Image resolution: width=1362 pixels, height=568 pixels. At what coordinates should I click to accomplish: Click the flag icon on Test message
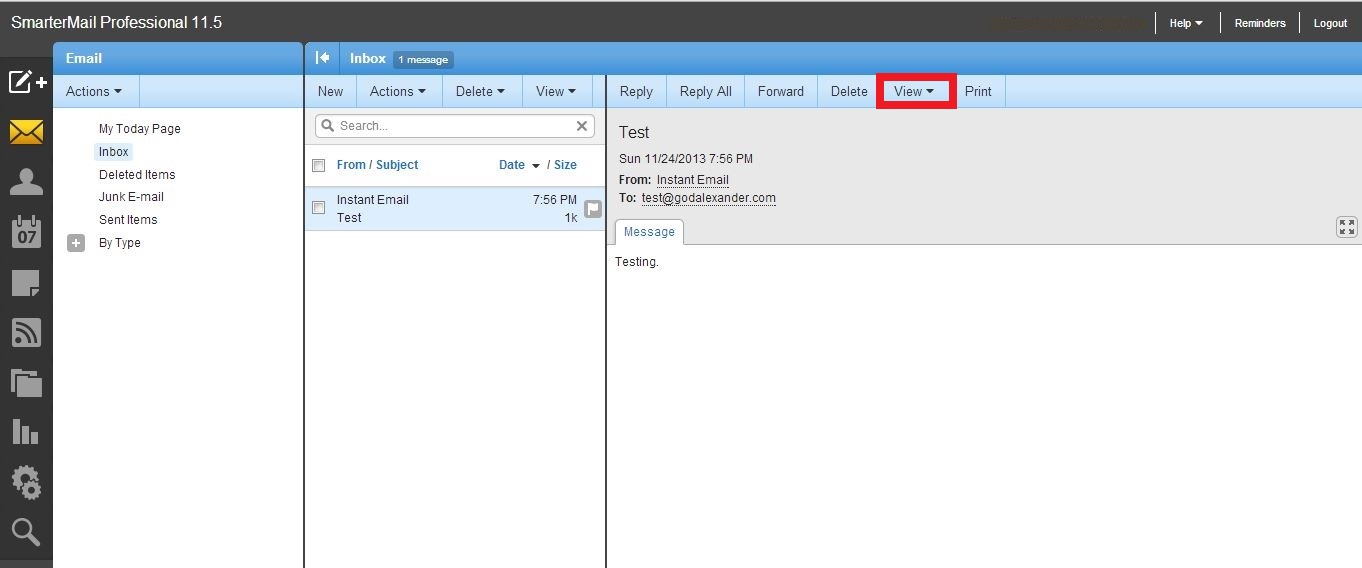(x=593, y=209)
